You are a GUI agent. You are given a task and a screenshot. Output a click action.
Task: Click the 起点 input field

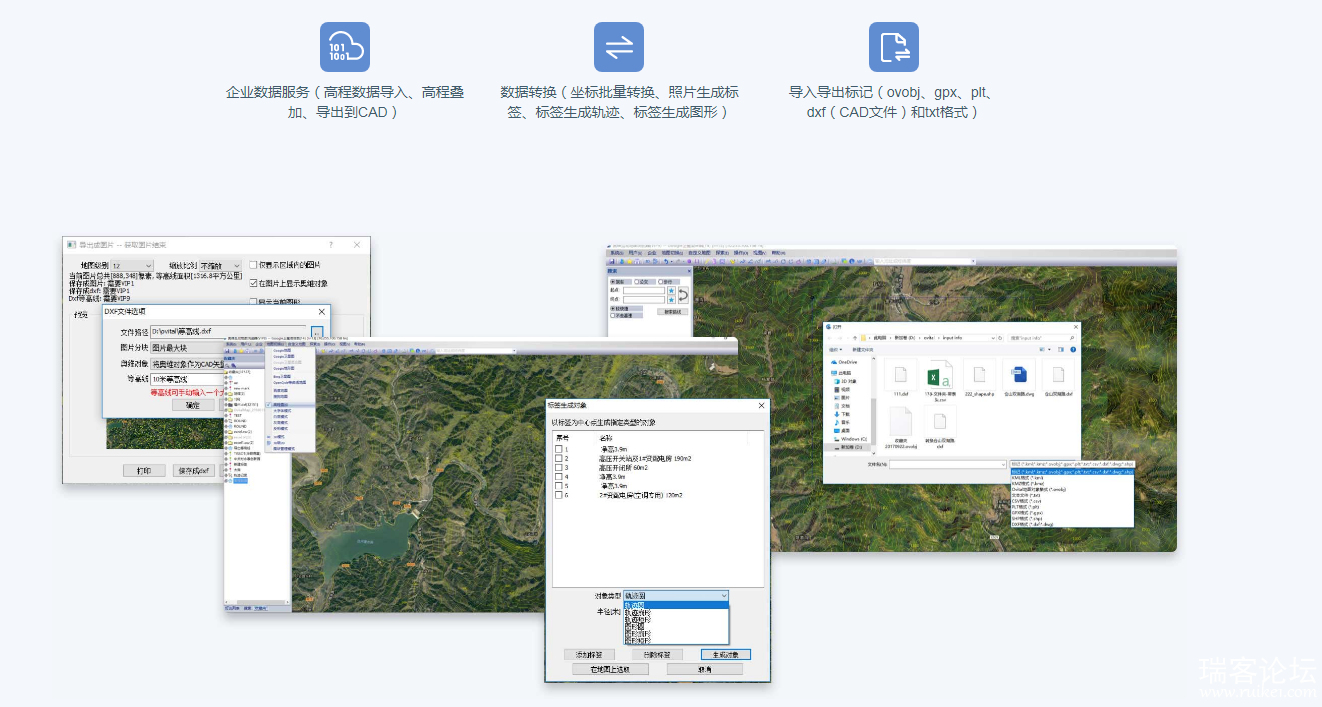(x=644, y=290)
